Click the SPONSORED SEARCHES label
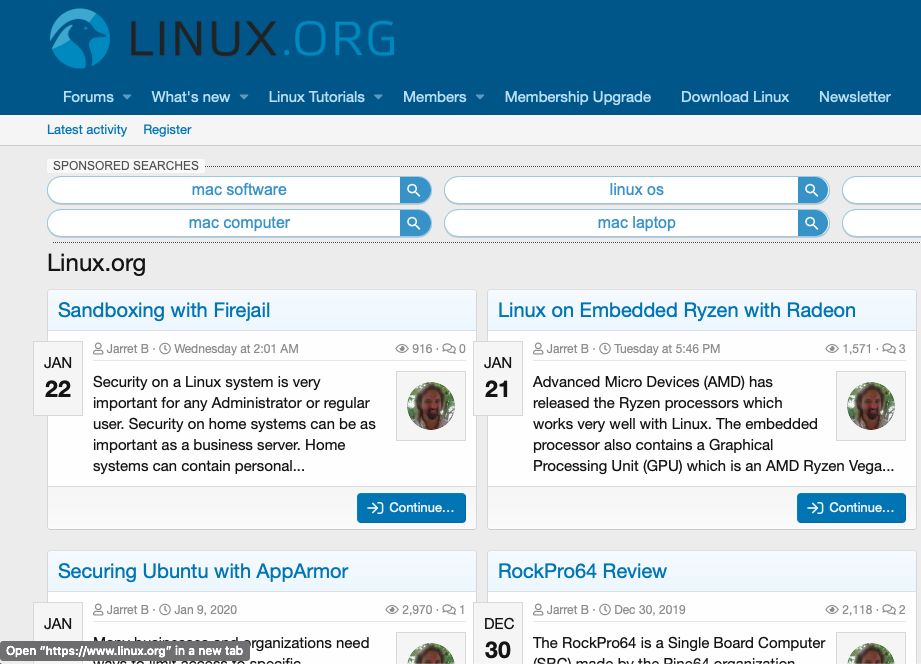 (x=126, y=166)
